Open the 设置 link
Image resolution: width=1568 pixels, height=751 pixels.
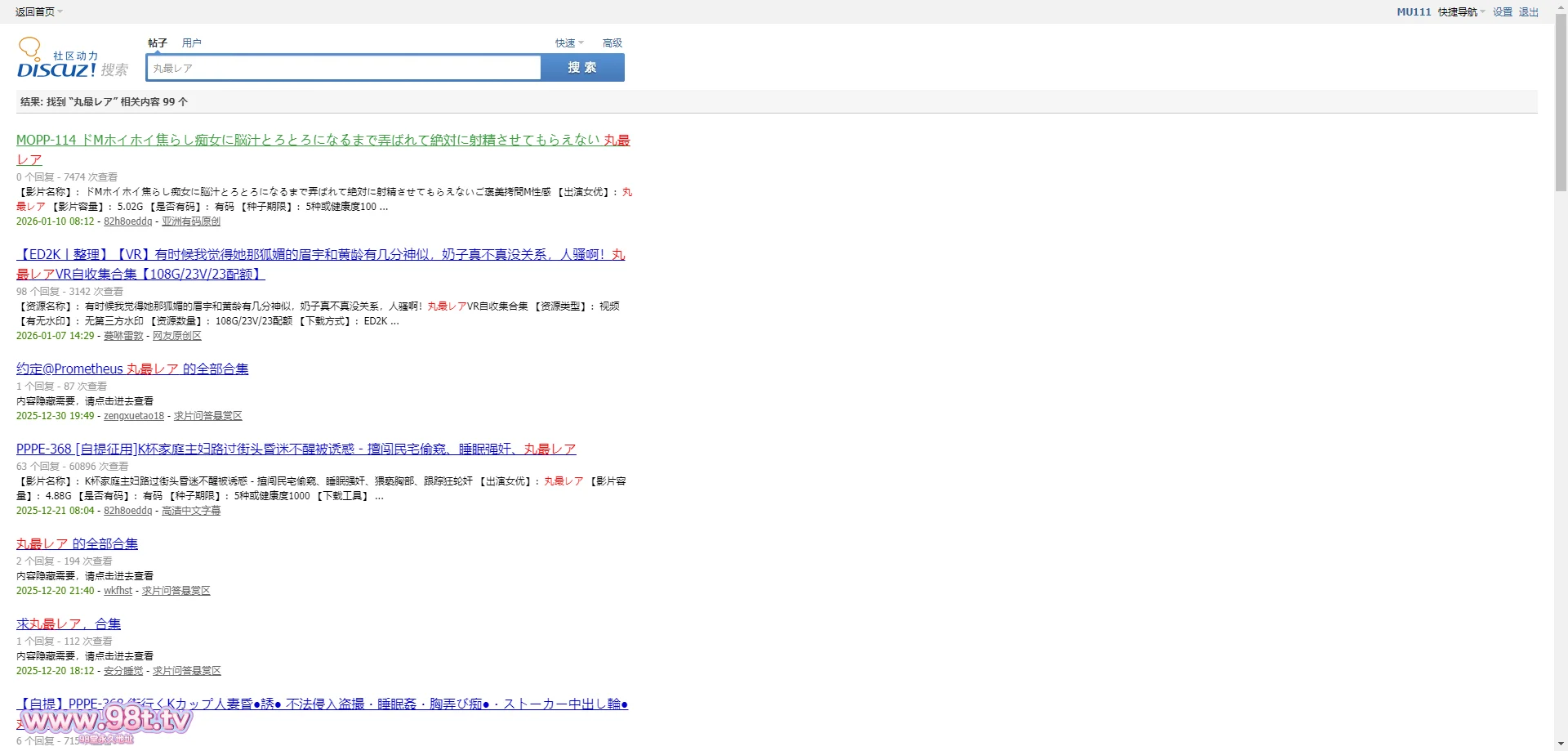[x=1502, y=11]
